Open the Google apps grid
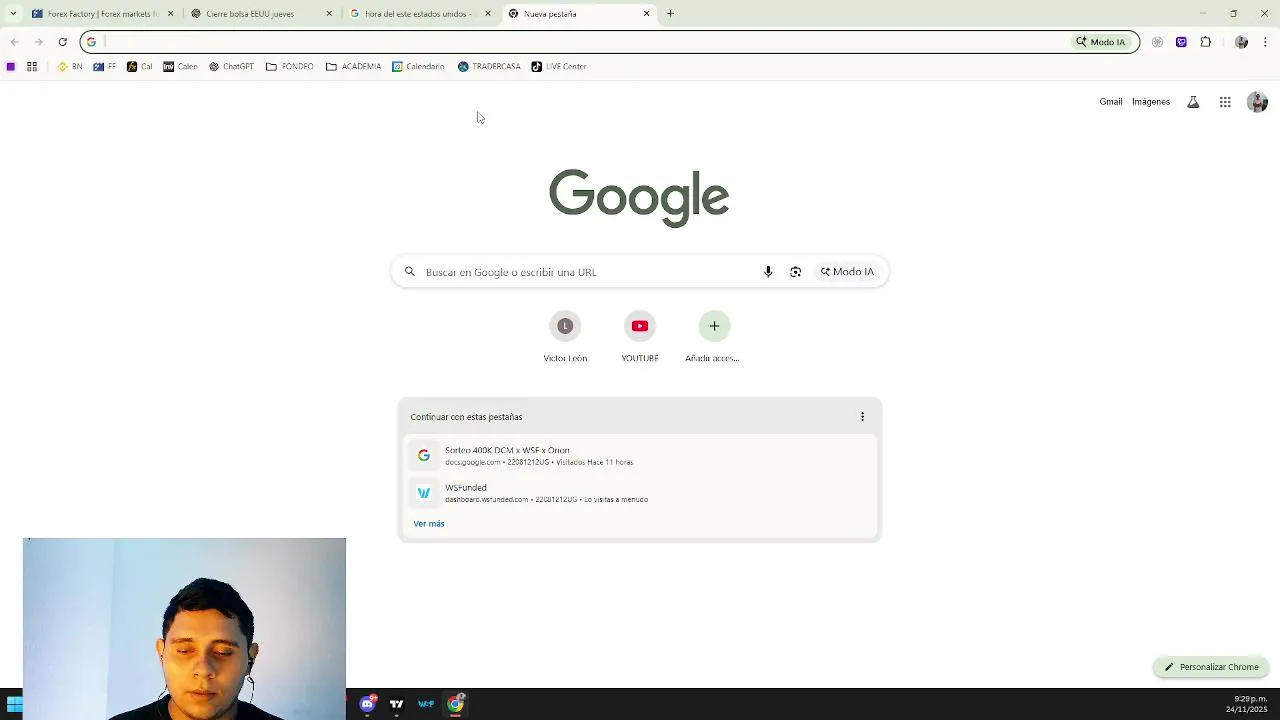 [1225, 102]
